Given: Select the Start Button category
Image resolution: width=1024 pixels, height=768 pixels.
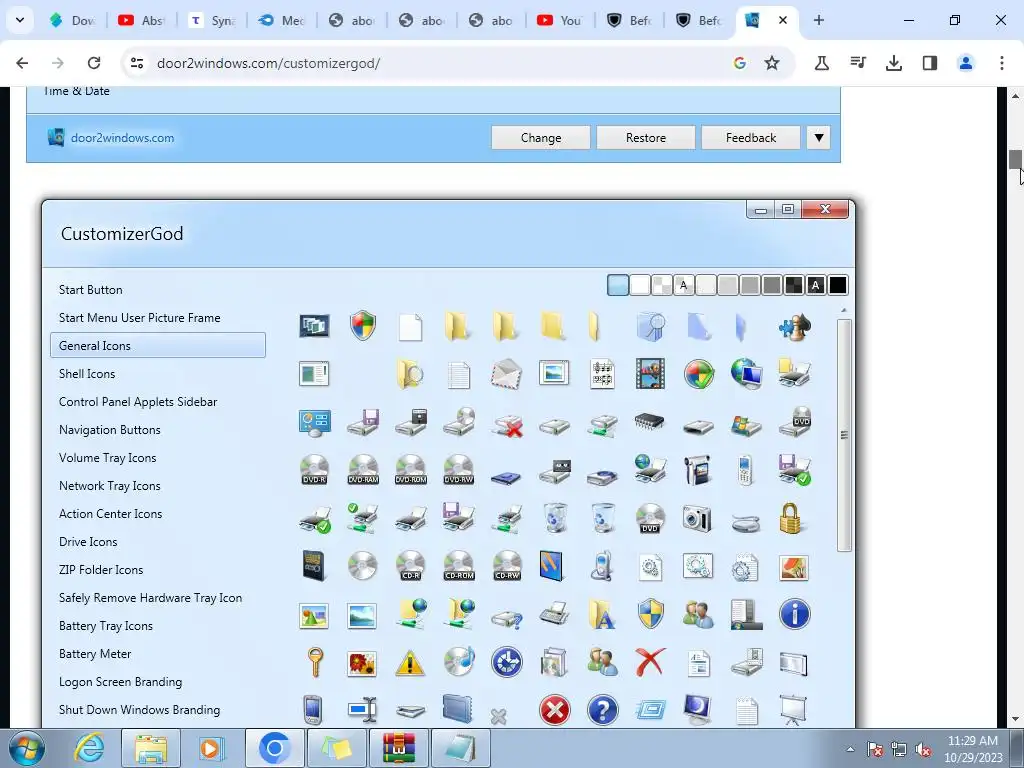Looking at the screenshot, I should [91, 290].
